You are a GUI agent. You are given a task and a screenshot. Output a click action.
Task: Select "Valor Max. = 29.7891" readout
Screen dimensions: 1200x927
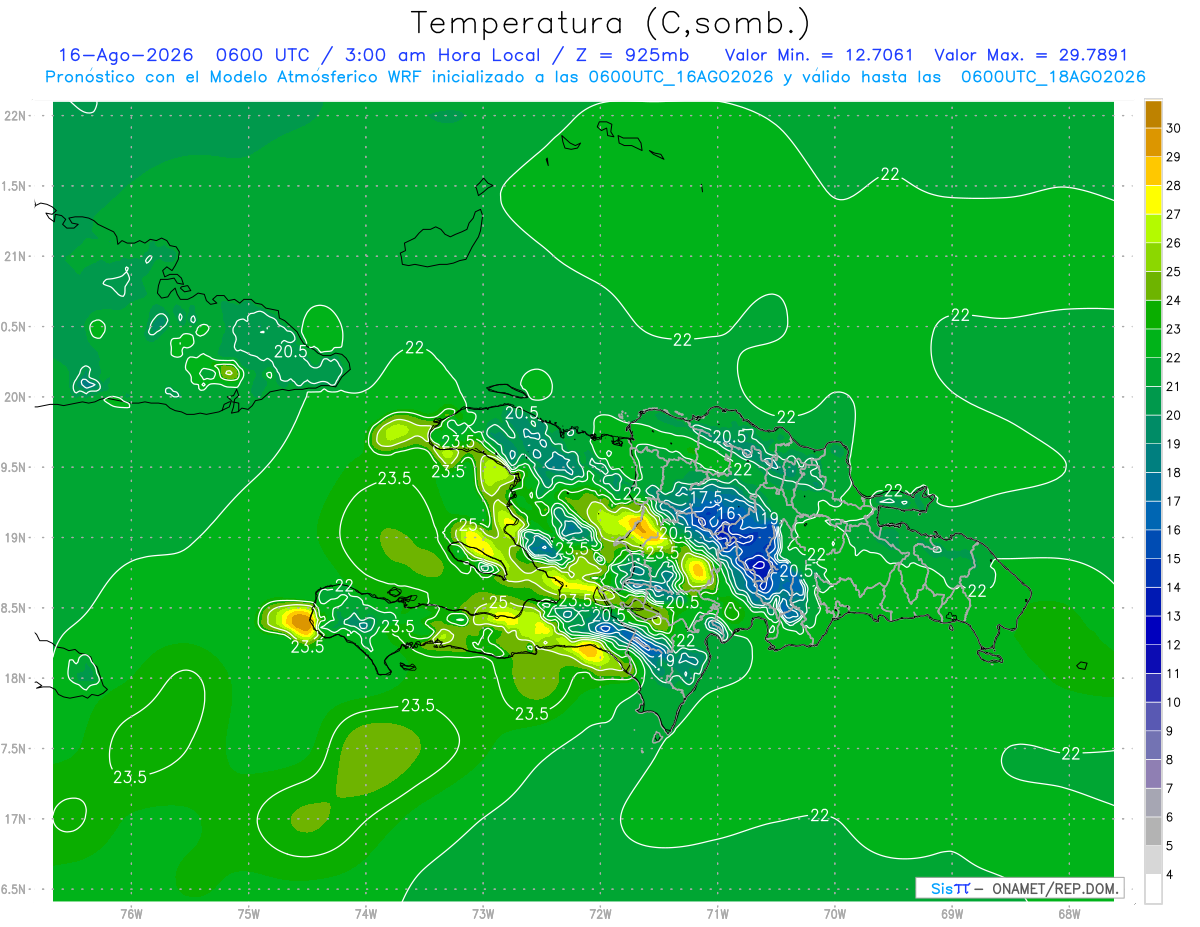(x=1030, y=56)
